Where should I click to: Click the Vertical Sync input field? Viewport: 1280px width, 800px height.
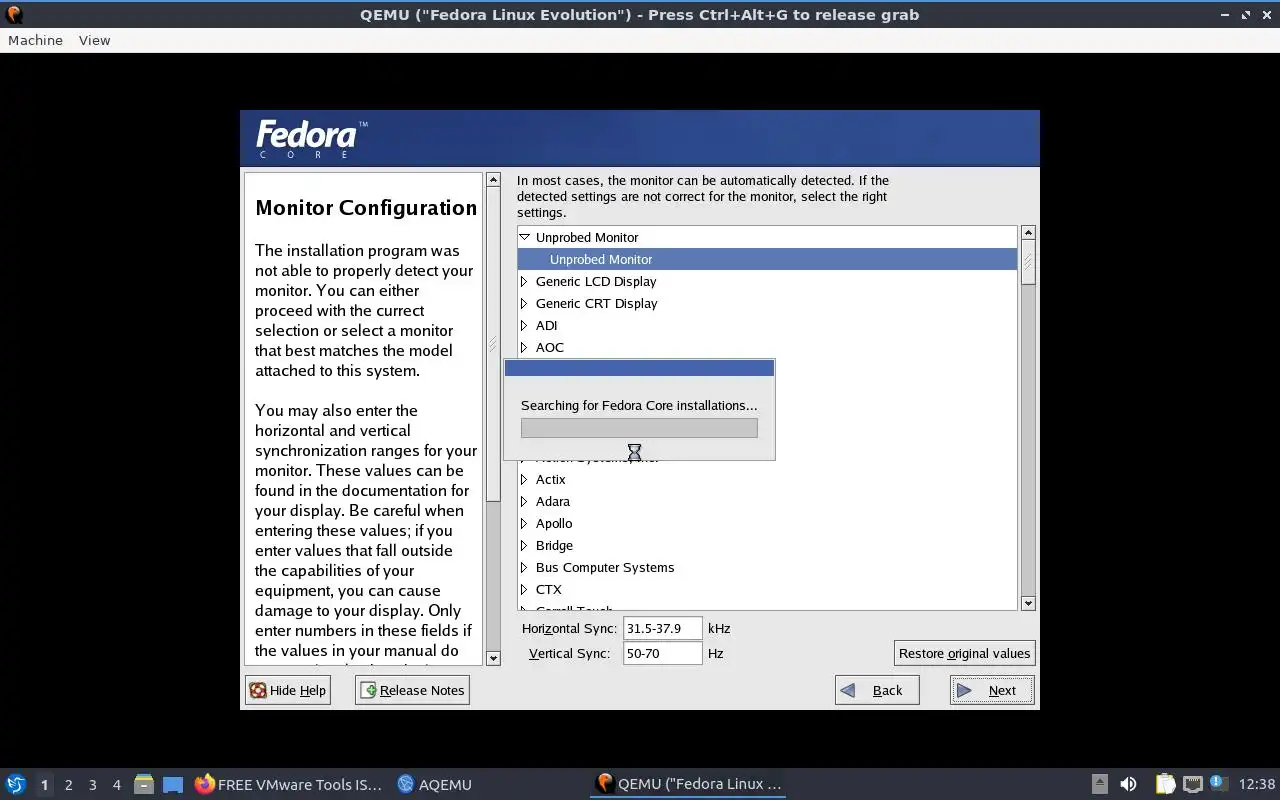coord(662,653)
